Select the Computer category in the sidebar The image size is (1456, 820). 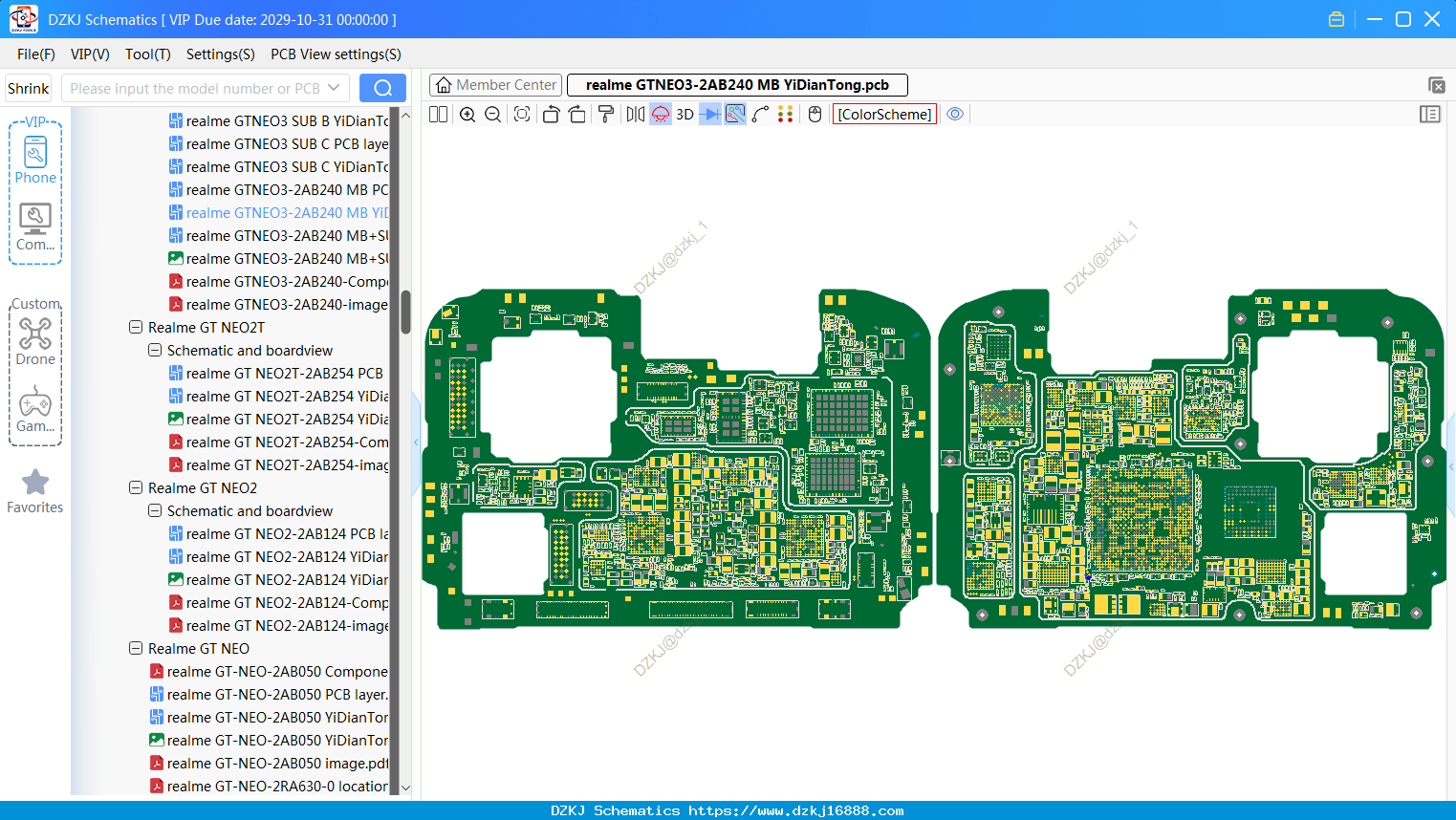[x=35, y=227]
